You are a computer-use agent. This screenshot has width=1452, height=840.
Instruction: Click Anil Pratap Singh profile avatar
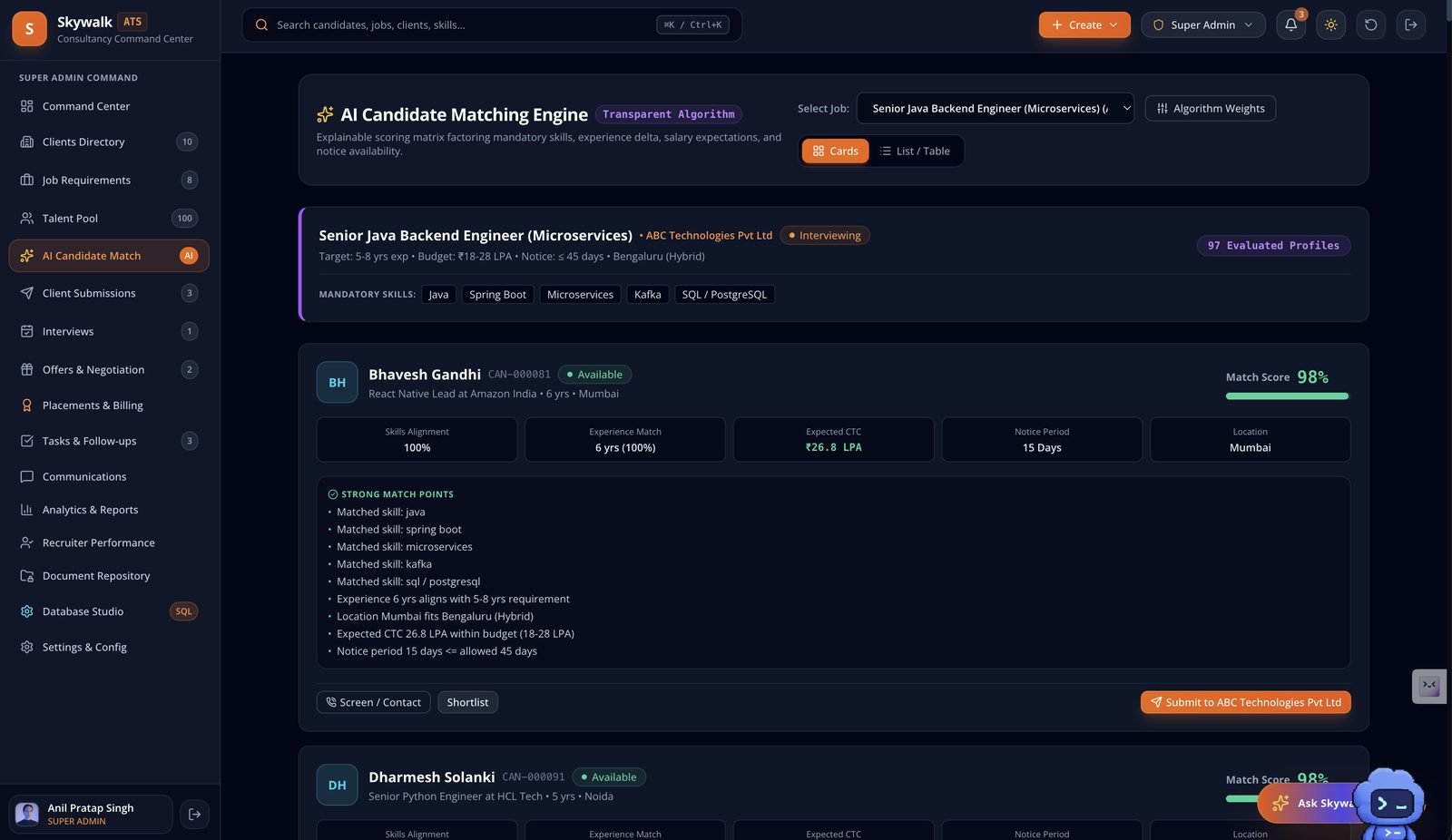pyautogui.click(x=27, y=814)
